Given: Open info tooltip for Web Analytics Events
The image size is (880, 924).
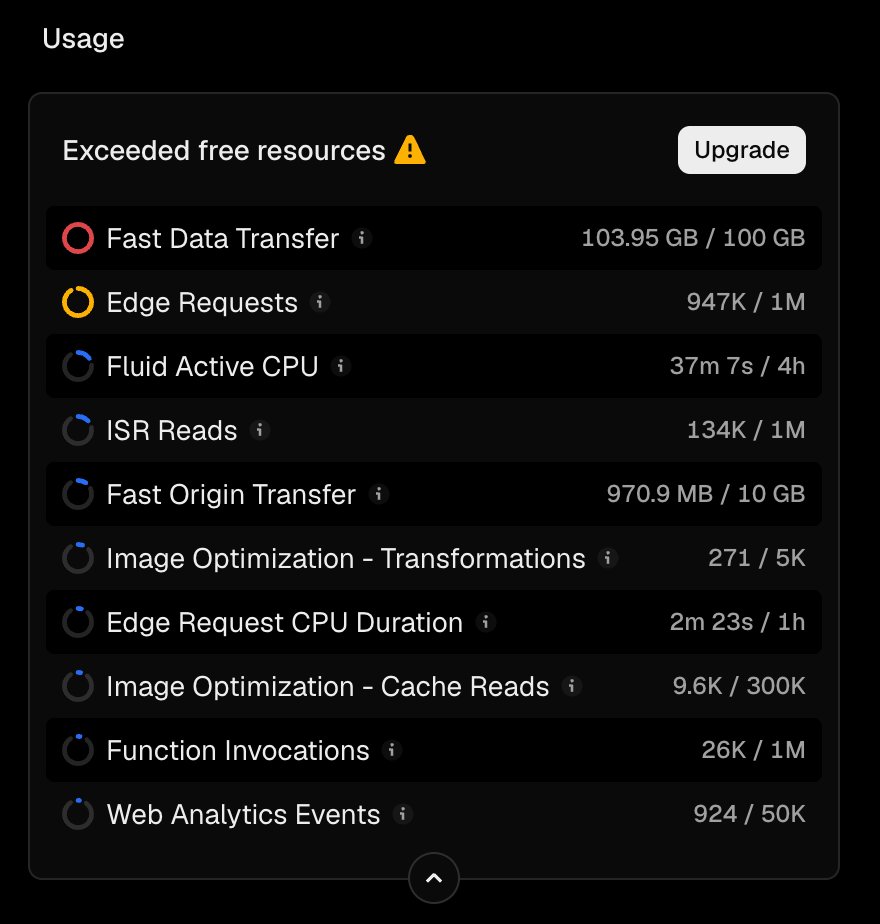Looking at the screenshot, I should (x=403, y=814).
